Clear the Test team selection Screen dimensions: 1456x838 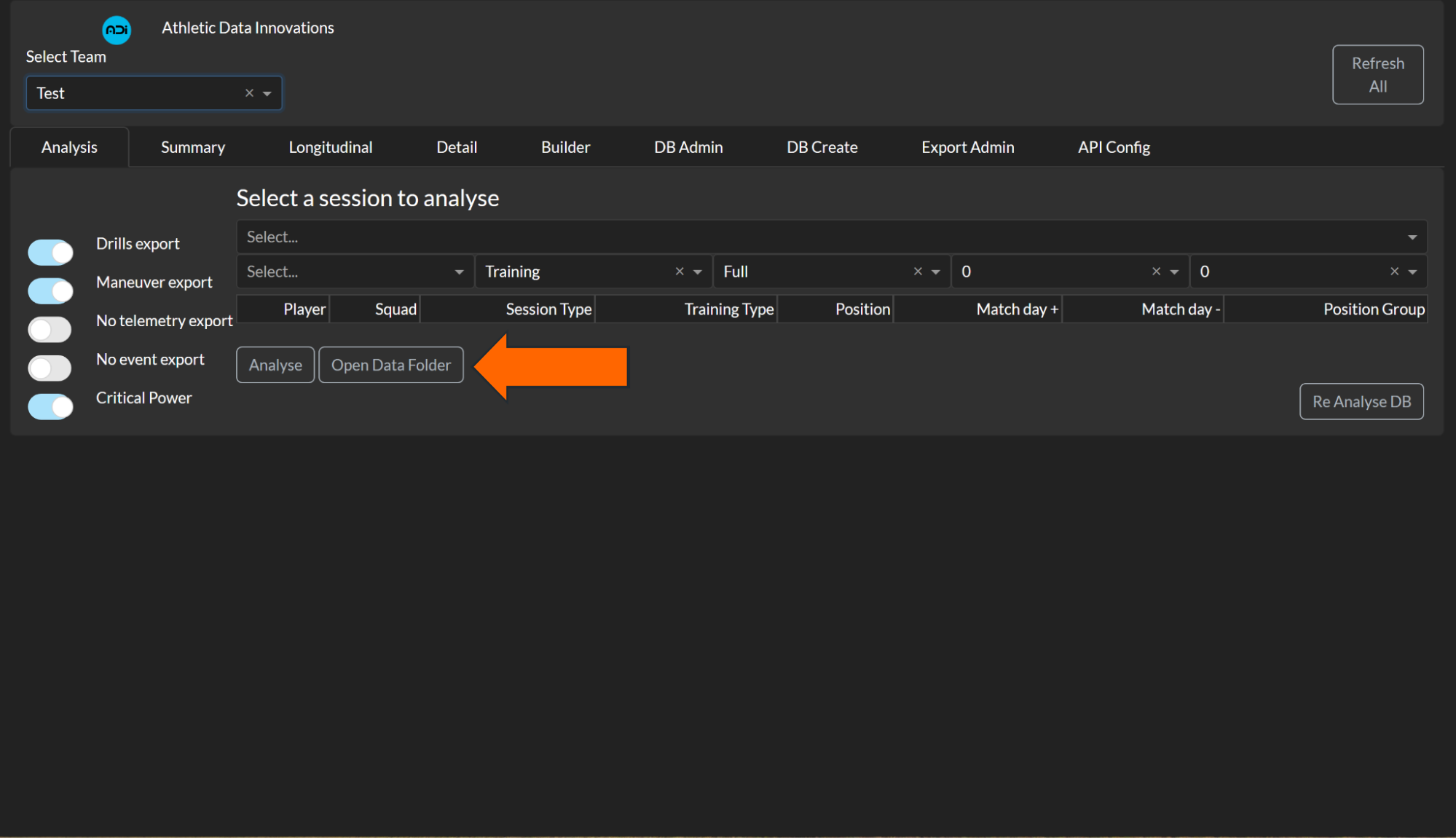coord(249,93)
